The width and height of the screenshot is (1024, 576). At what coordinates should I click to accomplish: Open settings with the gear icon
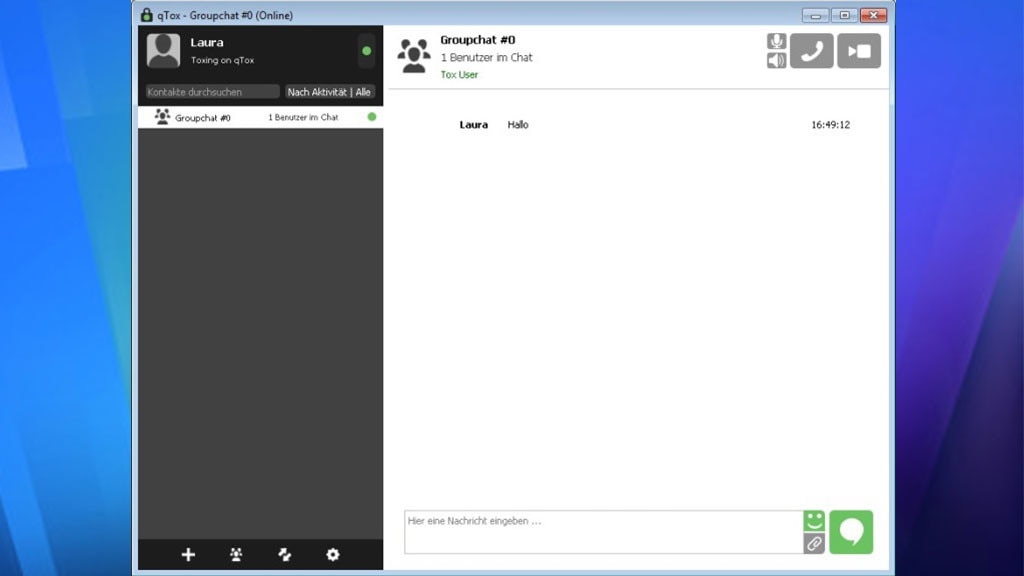(333, 555)
